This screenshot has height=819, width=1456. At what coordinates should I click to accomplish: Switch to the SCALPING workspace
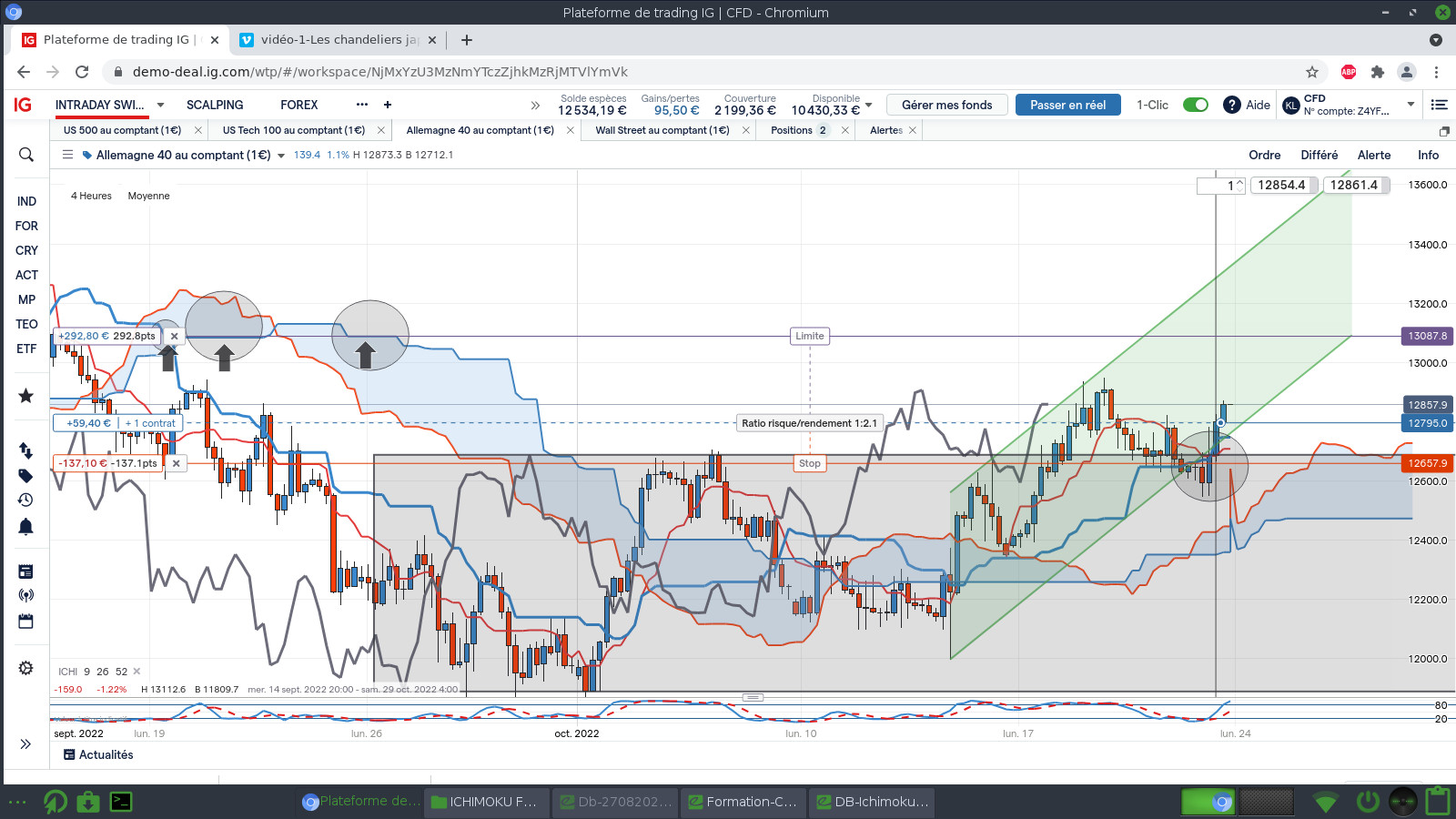point(215,105)
